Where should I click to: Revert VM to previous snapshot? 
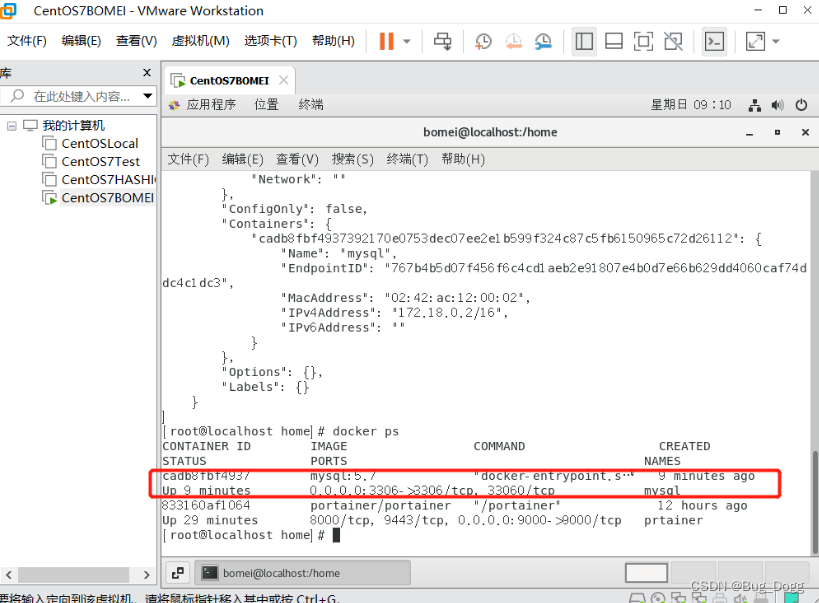coord(513,41)
